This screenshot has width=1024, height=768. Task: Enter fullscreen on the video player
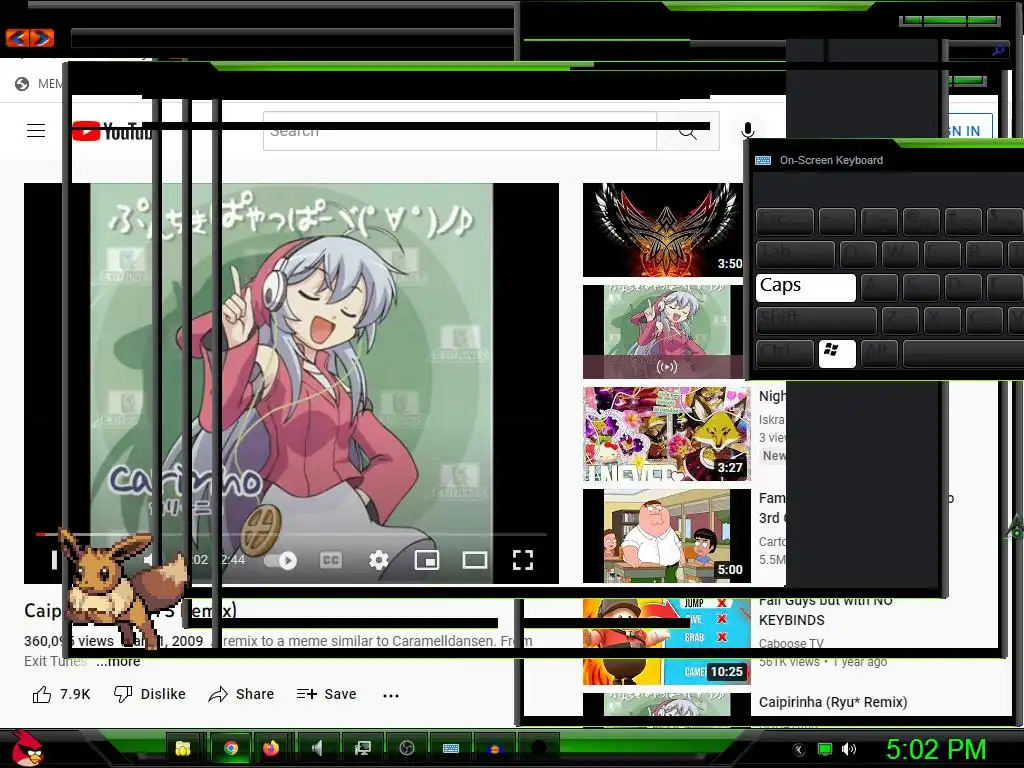pyautogui.click(x=523, y=560)
